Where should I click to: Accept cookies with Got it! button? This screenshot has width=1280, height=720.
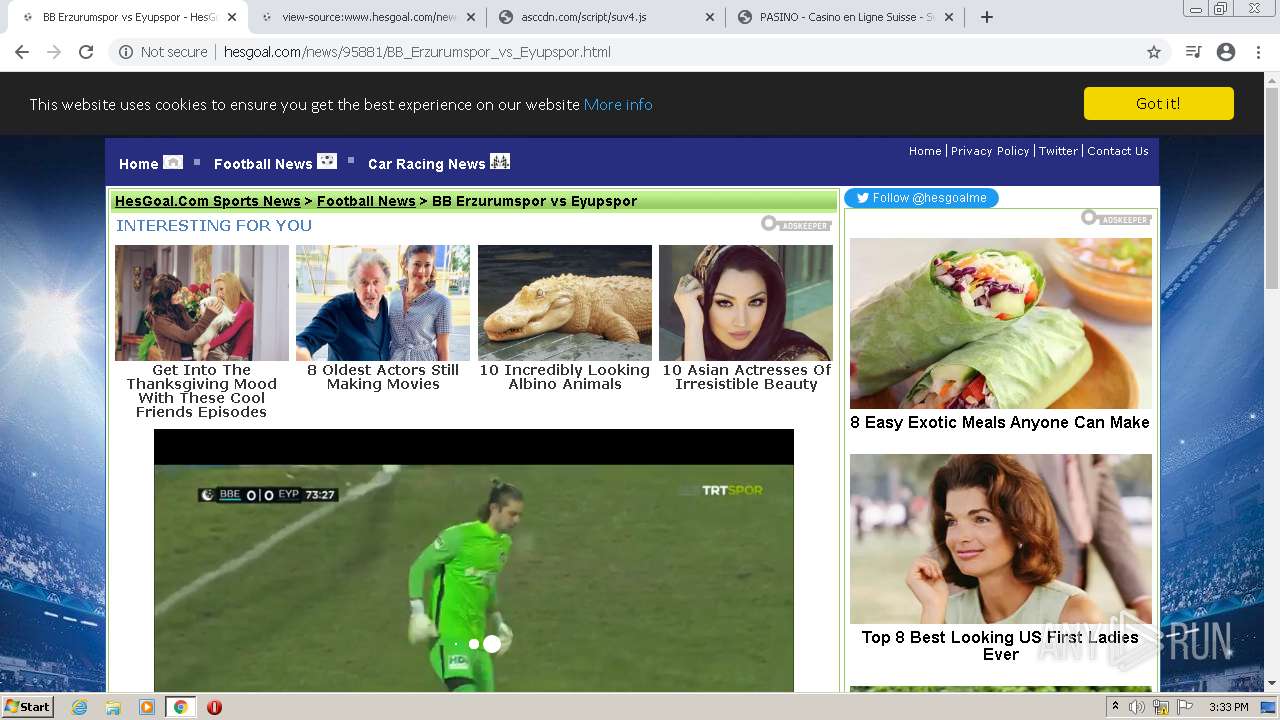1158,103
